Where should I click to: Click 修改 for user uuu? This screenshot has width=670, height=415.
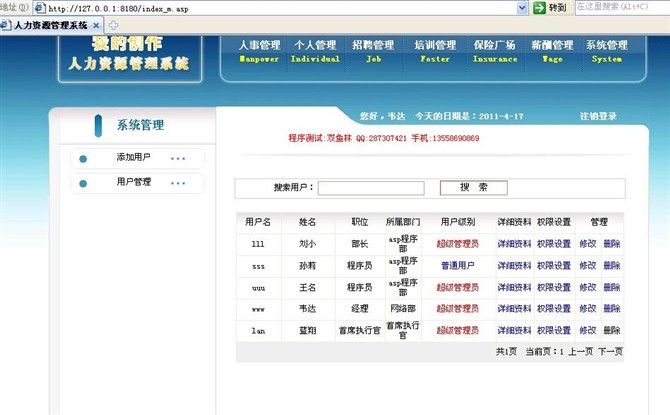(x=587, y=287)
